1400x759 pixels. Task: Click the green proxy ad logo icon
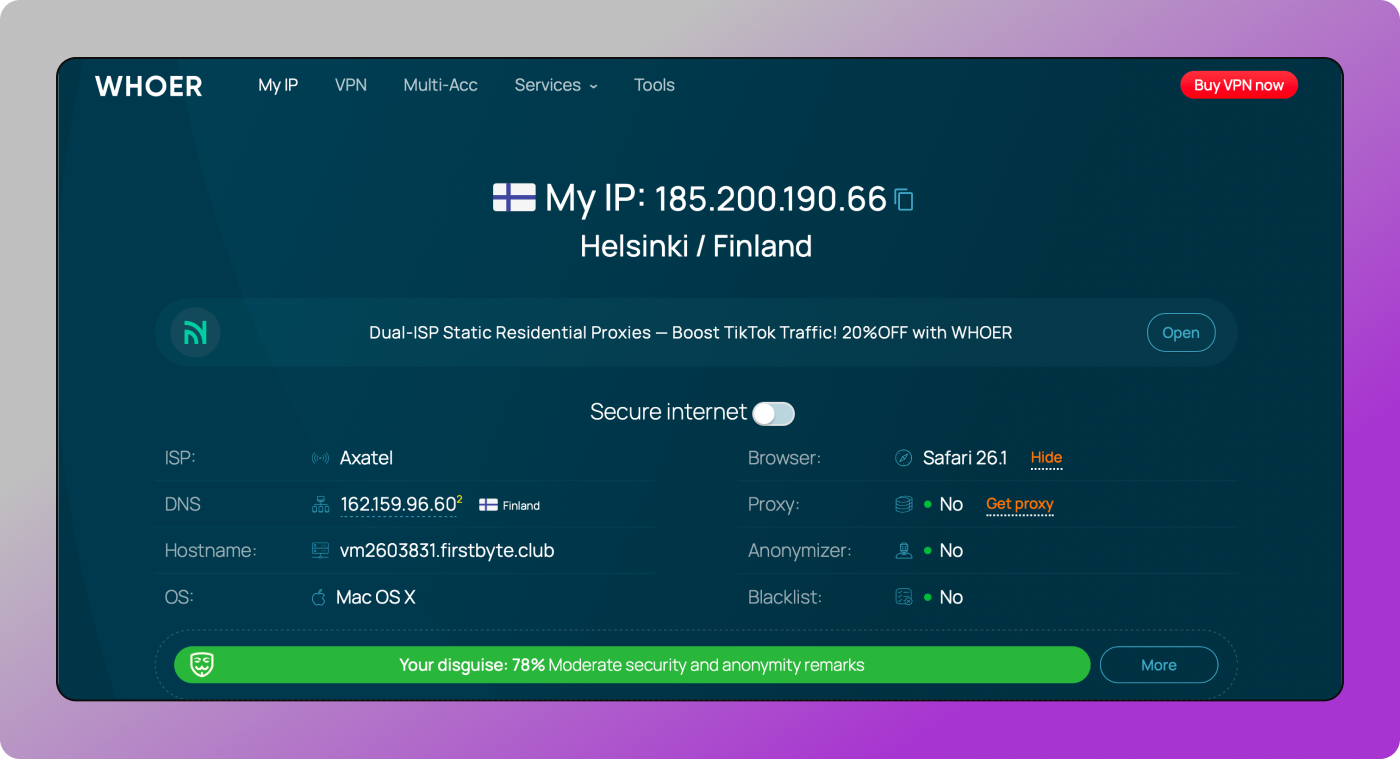(195, 333)
